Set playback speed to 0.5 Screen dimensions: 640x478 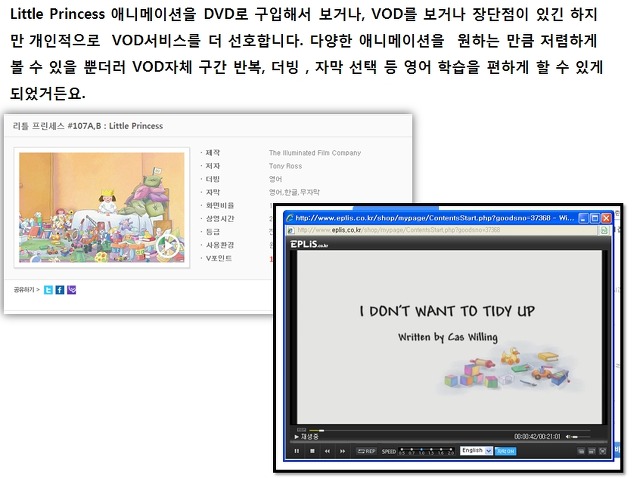click(x=402, y=451)
